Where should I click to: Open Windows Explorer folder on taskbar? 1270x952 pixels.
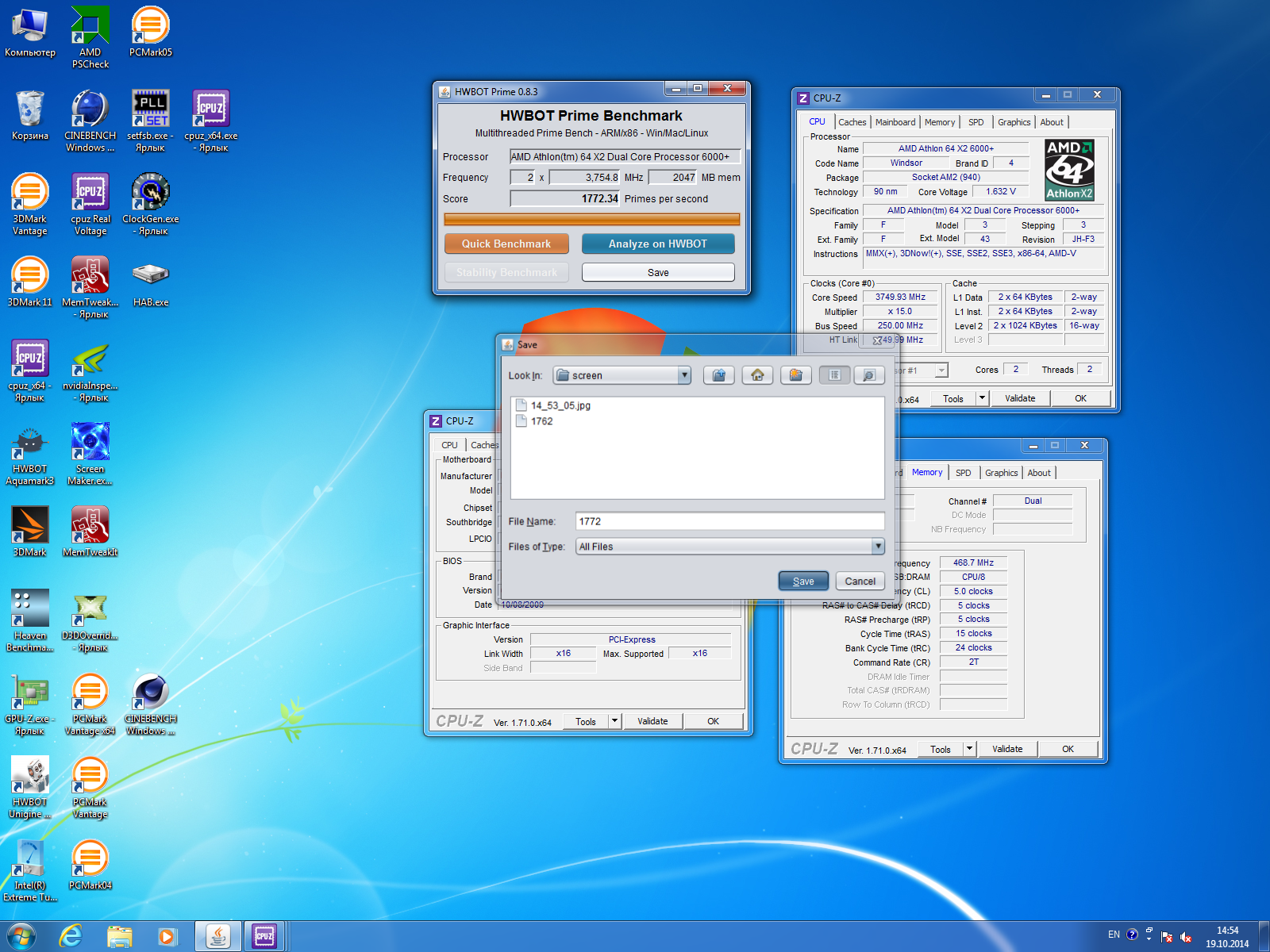pyautogui.click(x=120, y=936)
